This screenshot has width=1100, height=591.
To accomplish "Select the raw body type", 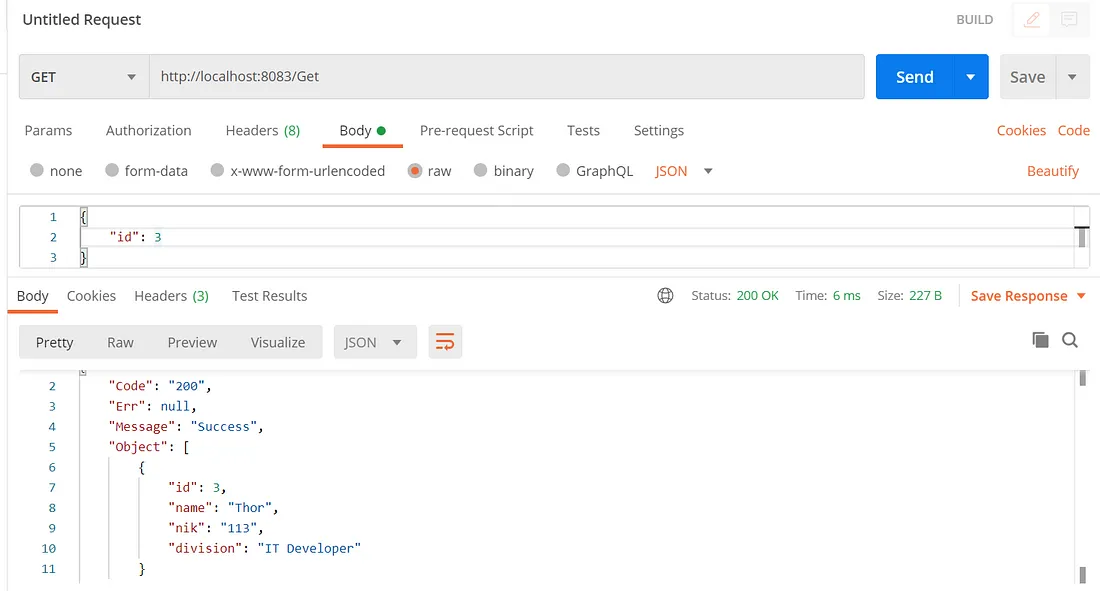I will pos(415,171).
